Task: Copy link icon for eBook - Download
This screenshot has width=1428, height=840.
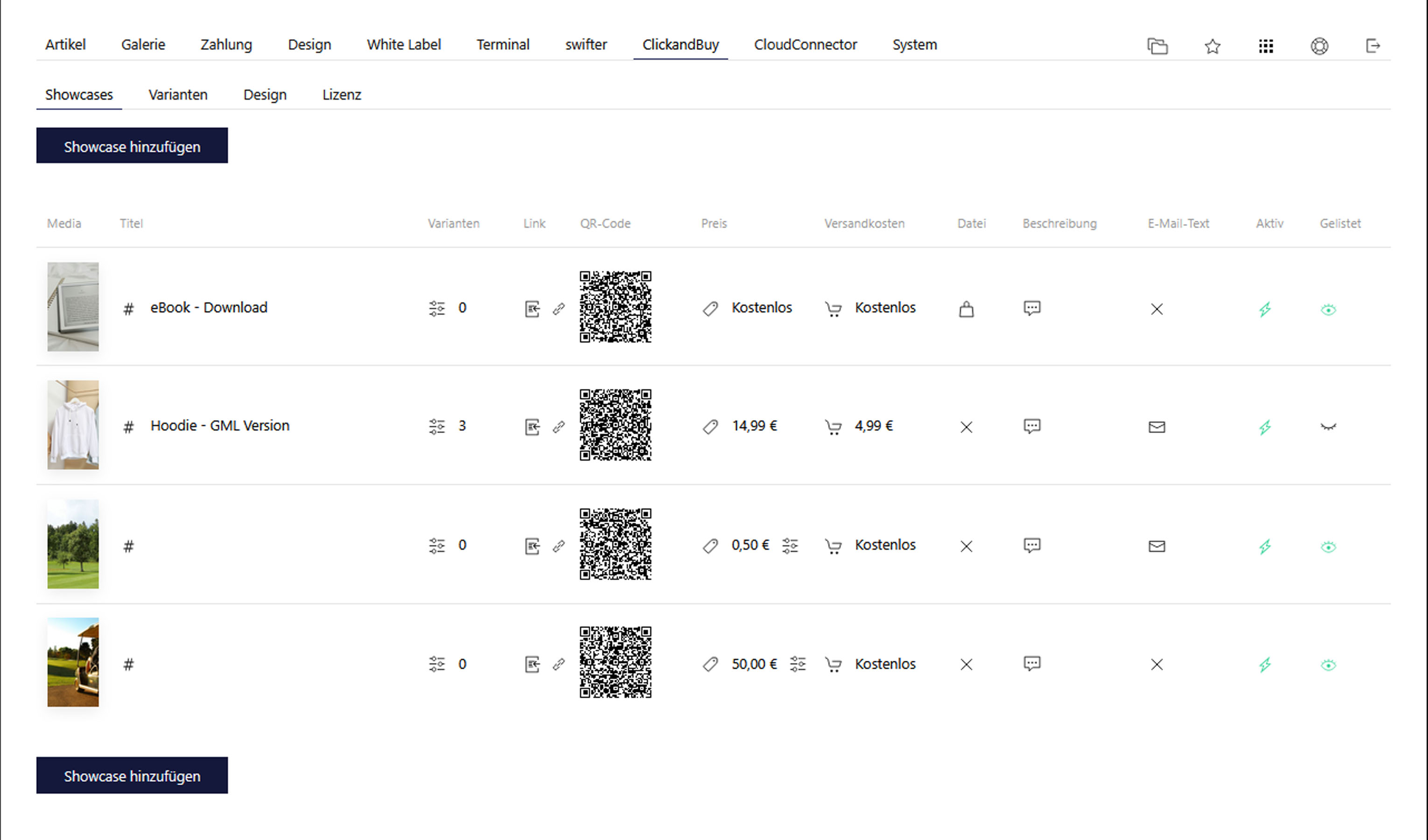Action: point(559,308)
